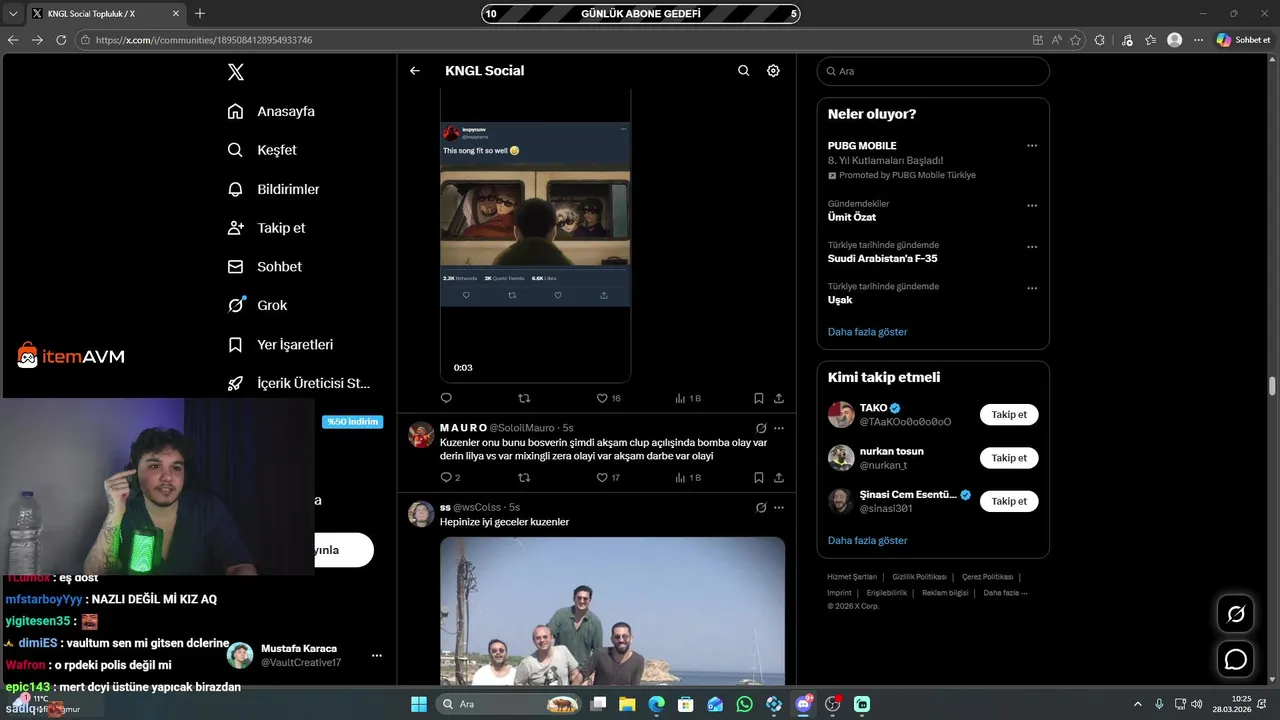Show more follow suggestions

(867, 541)
